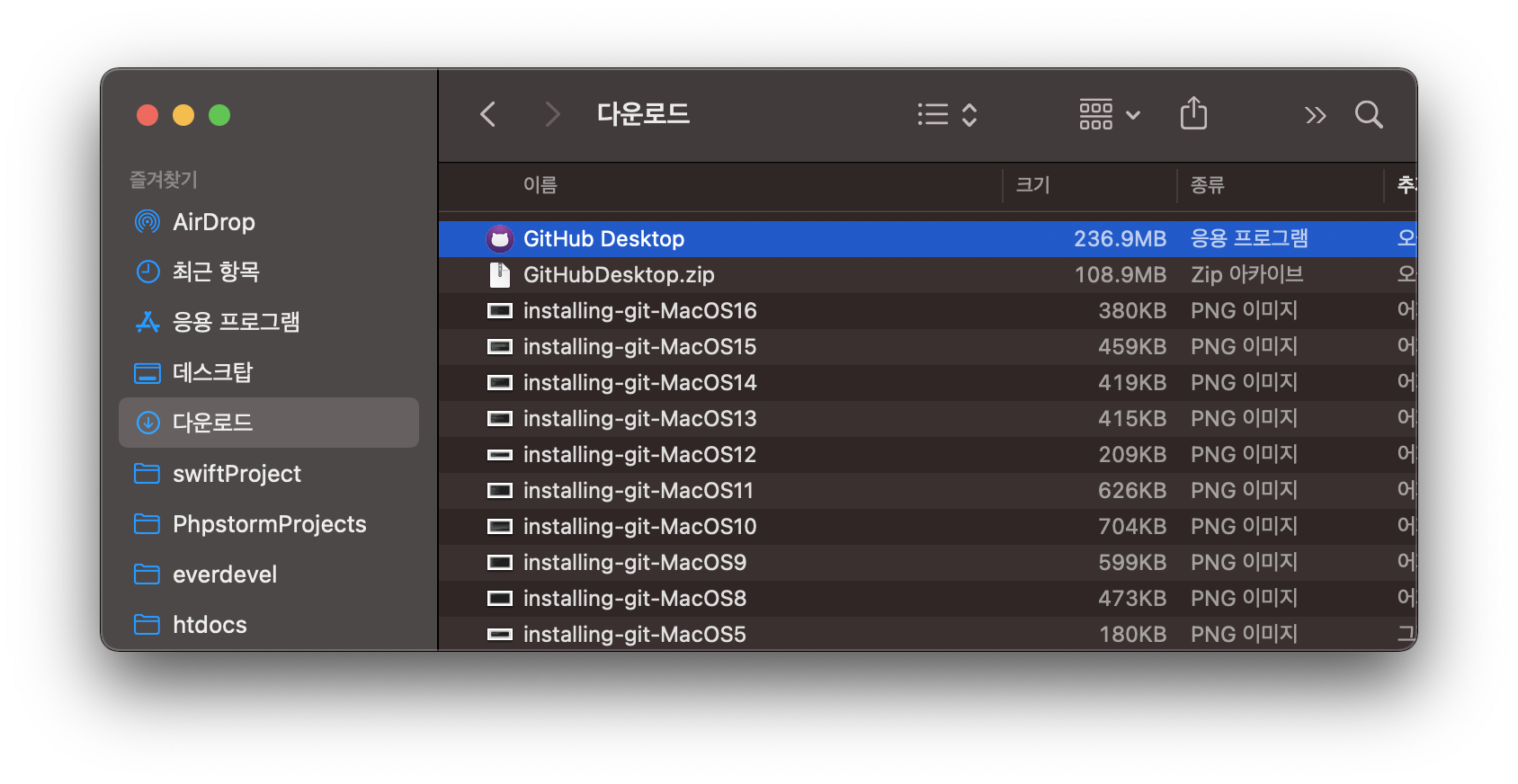Sort by the 종류 column header
The height and width of the screenshot is (784, 1518).
point(1208,184)
